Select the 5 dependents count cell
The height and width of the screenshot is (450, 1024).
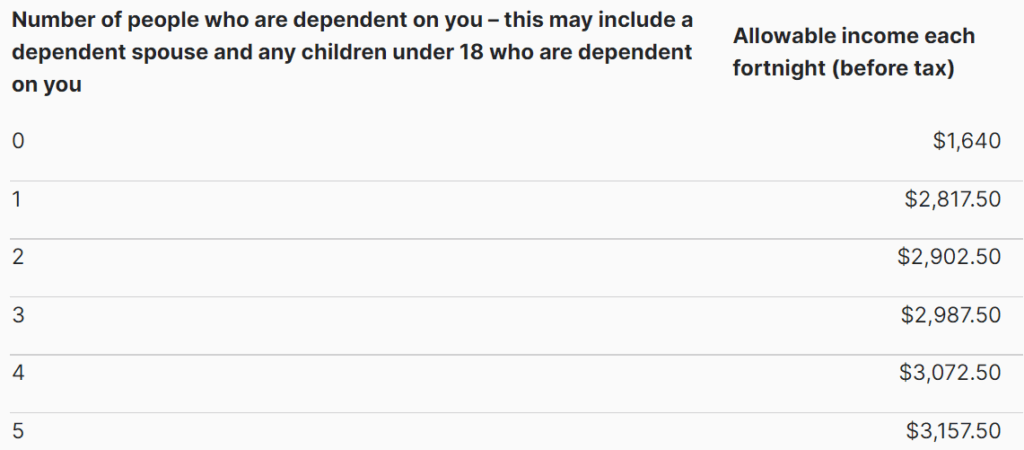coord(17,431)
